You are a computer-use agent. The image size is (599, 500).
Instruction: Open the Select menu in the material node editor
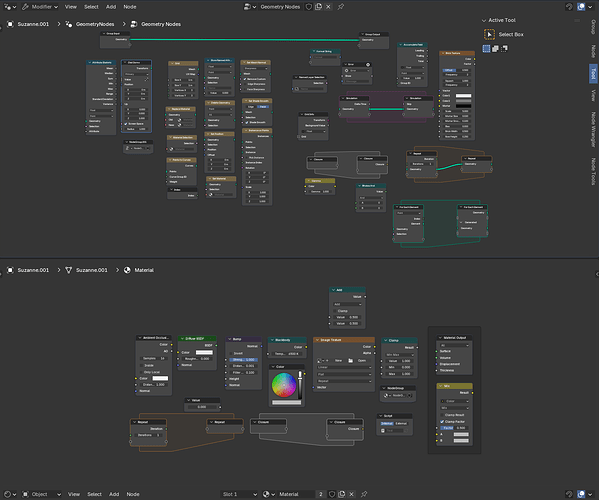click(94, 494)
